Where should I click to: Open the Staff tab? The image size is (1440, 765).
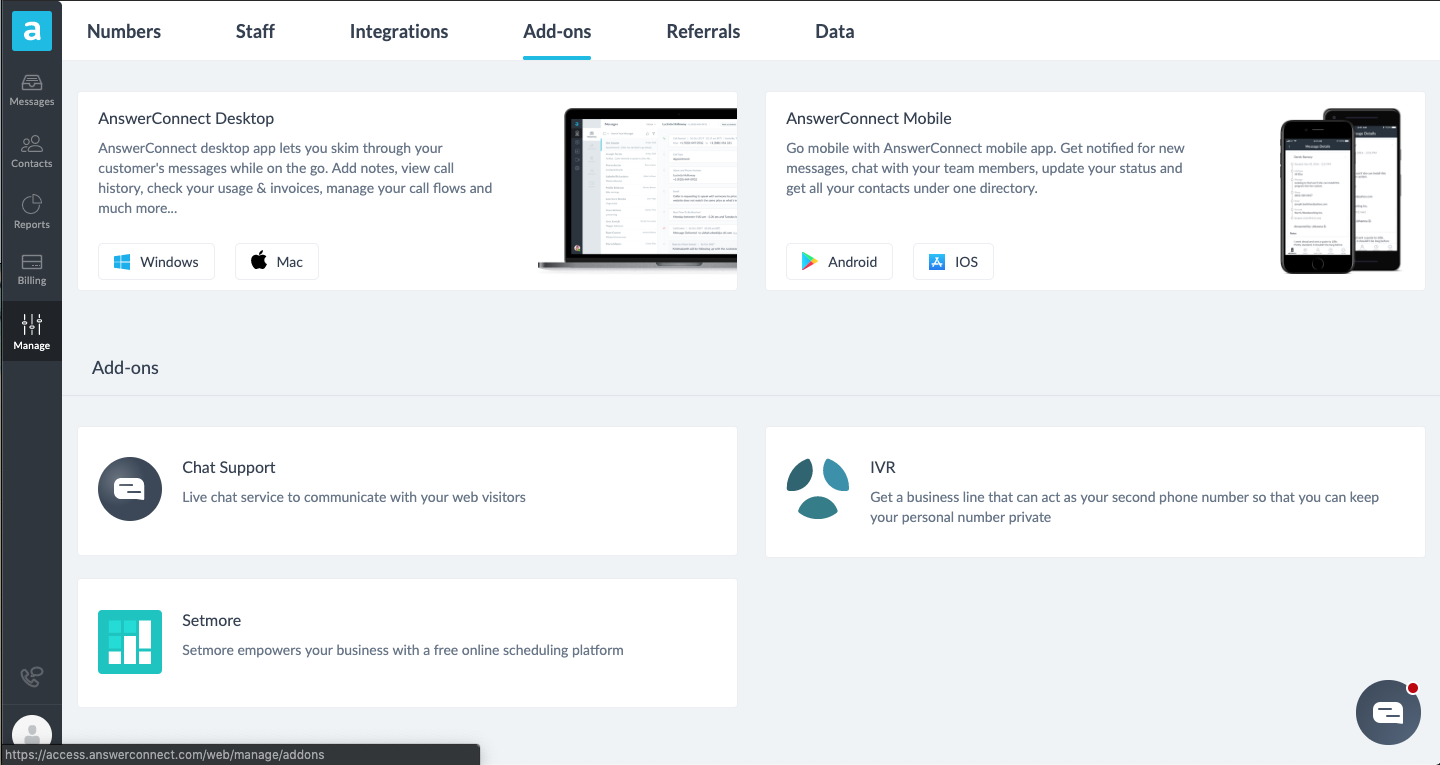[x=255, y=31]
